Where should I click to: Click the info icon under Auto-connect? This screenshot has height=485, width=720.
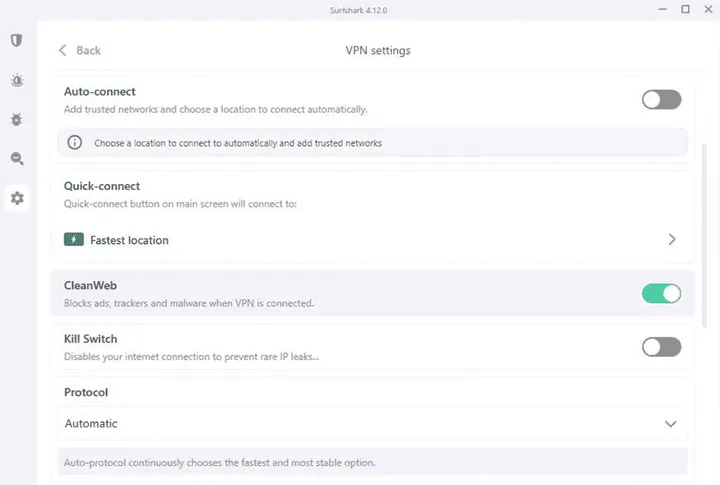(74, 143)
